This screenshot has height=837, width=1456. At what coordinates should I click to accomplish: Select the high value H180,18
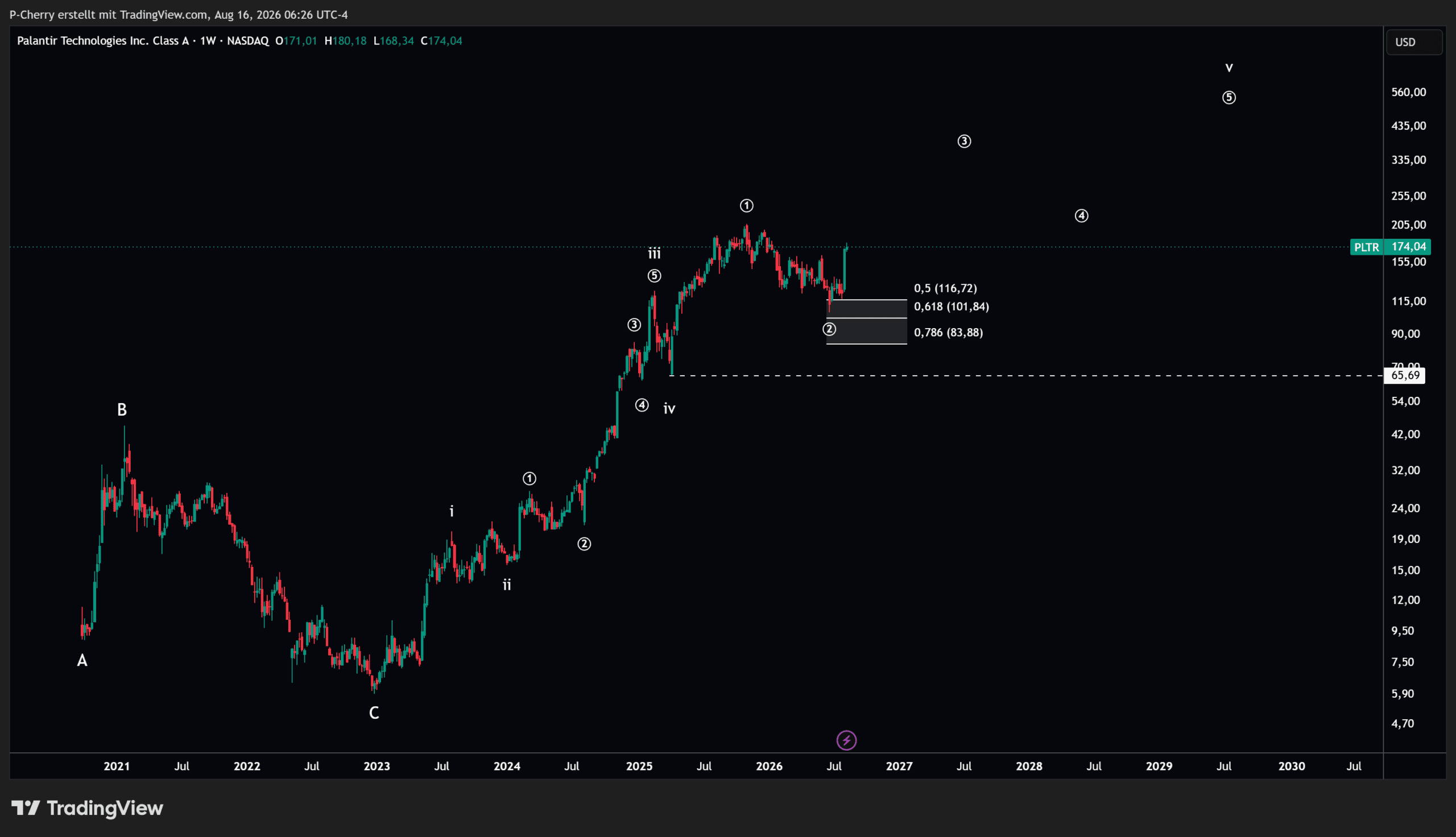(x=345, y=41)
